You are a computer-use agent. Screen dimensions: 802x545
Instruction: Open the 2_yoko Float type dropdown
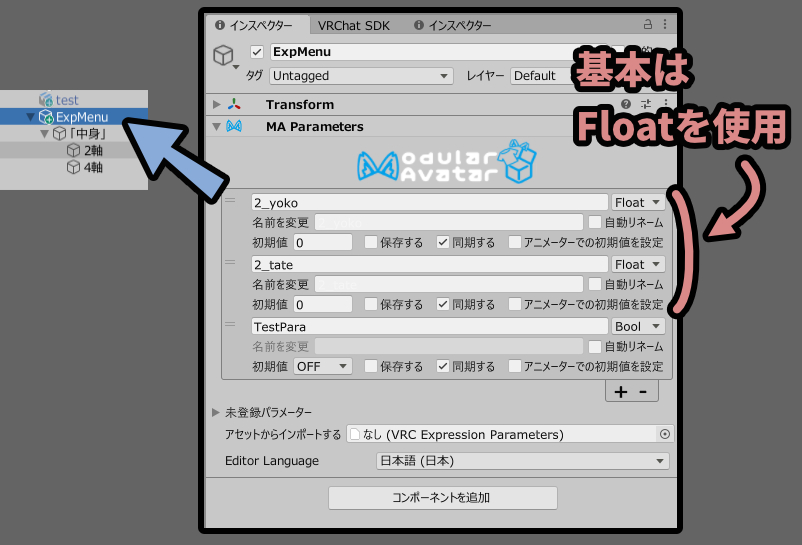tap(638, 202)
